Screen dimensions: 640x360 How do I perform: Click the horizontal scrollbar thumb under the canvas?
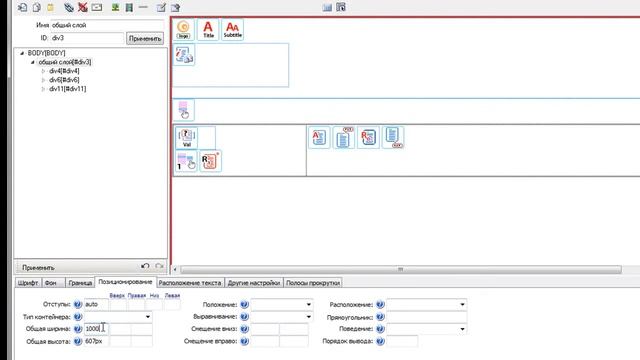pyautogui.click(x=401, y=269)
